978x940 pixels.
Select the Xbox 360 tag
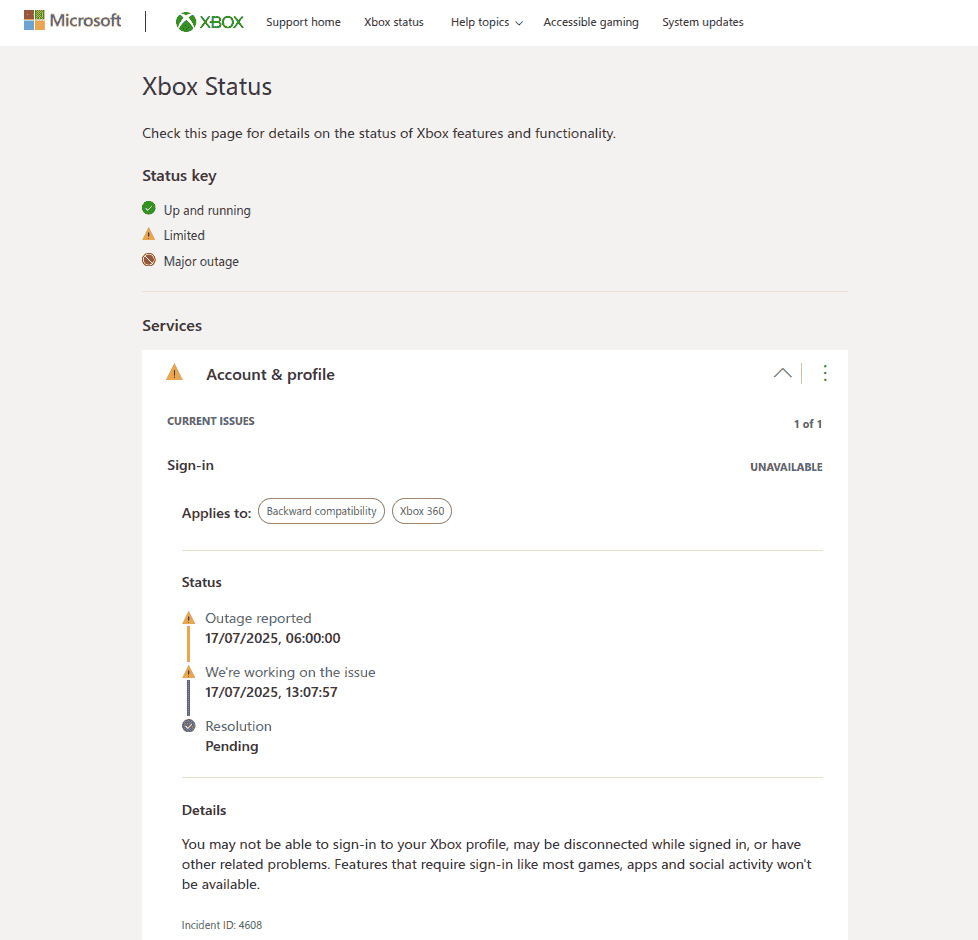[421, 511]
